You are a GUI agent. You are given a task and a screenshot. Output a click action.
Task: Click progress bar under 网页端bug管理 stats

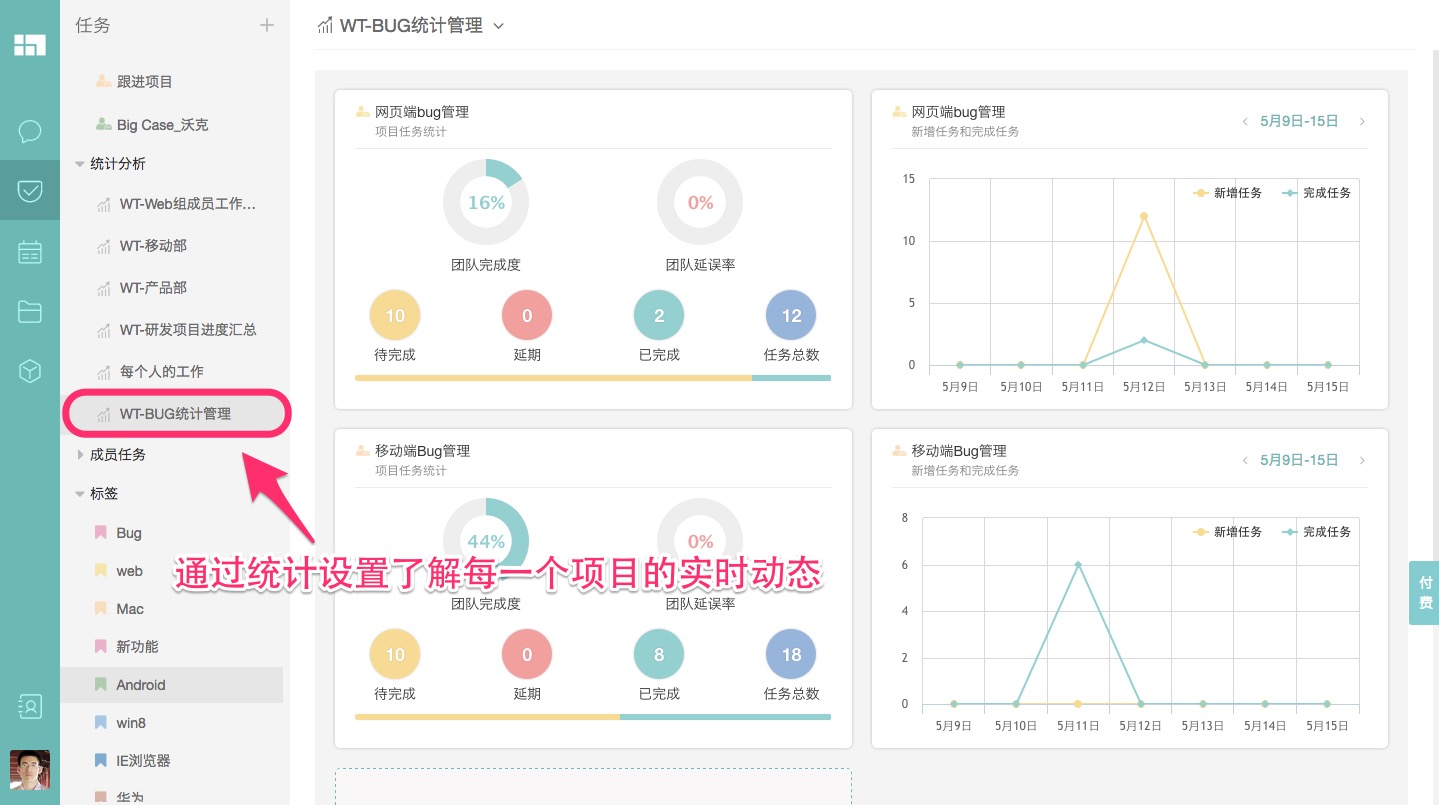593,378
